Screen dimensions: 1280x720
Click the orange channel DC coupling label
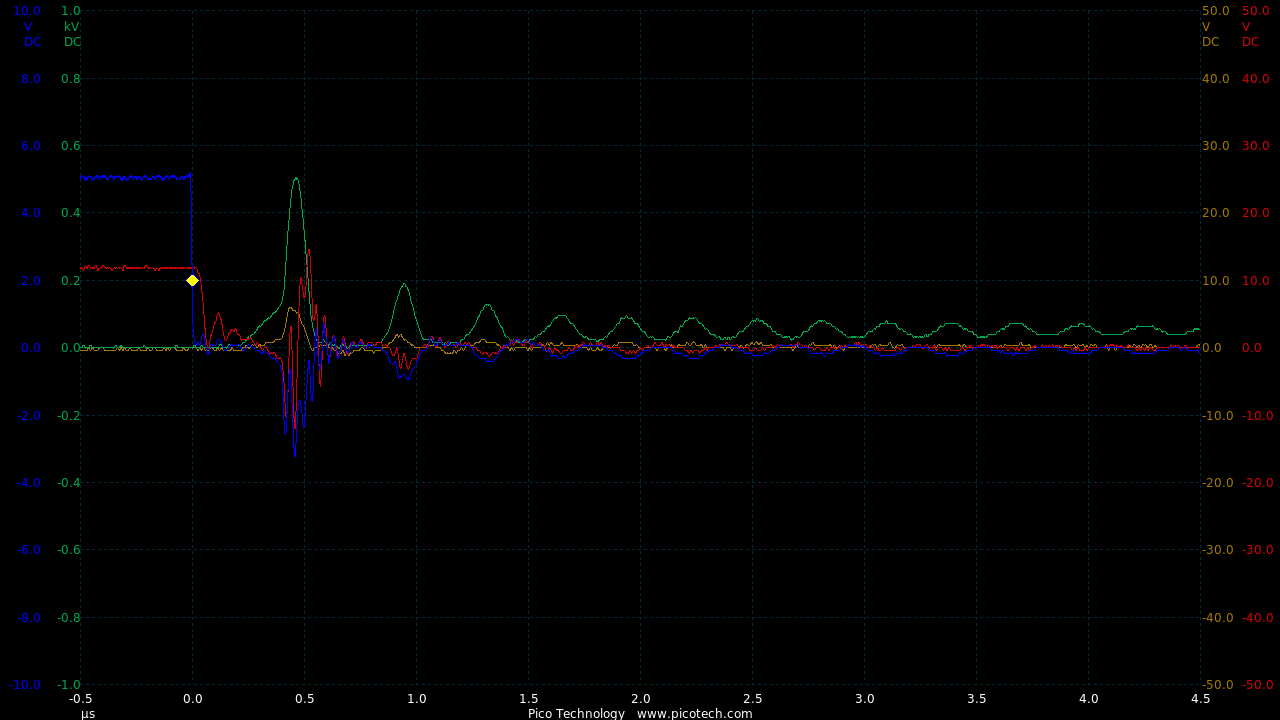click(x=1211, y=42)
